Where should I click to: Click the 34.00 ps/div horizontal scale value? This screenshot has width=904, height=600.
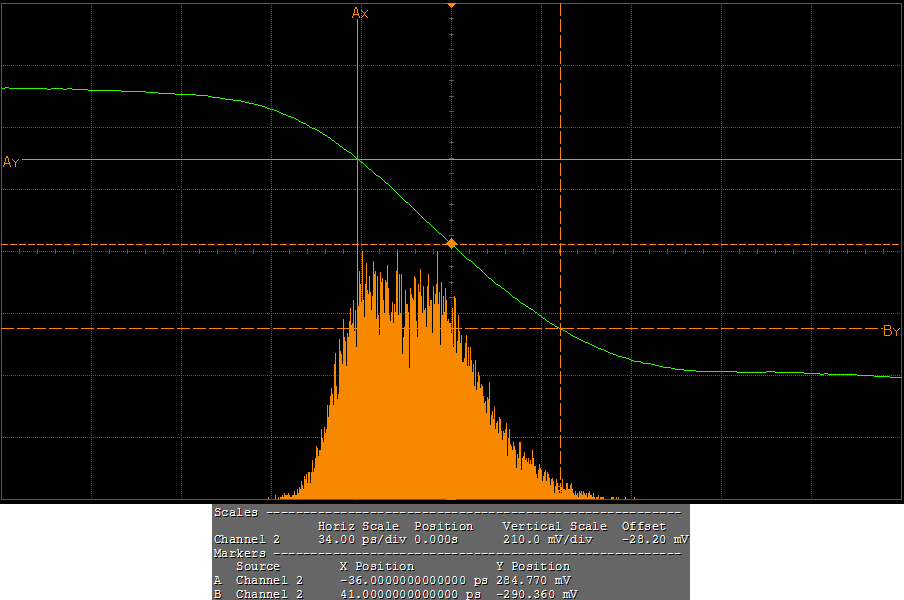pyautogui.click(x=357, y=539)
